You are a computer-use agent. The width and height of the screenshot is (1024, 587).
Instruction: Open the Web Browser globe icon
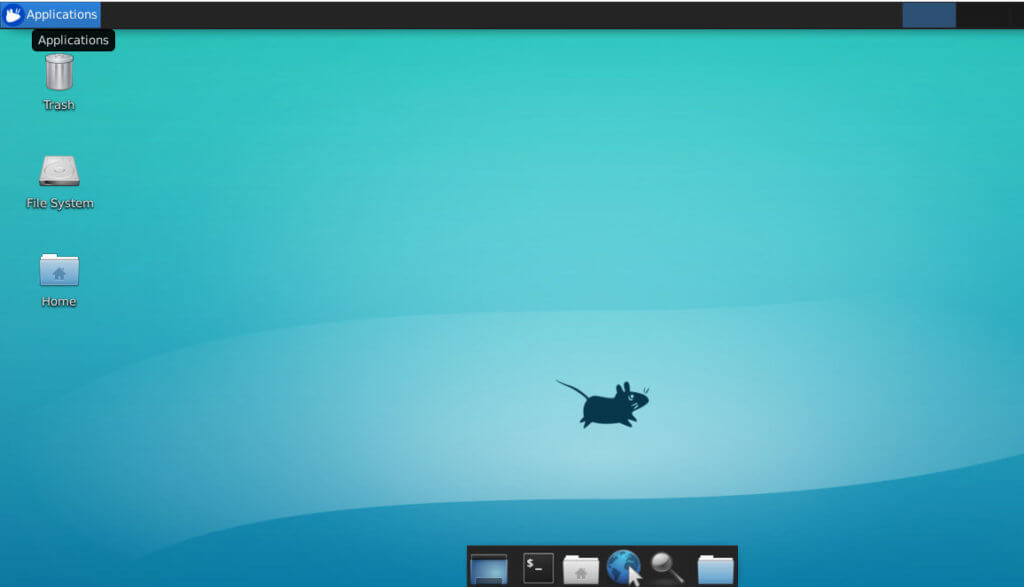tap(624, 566)
